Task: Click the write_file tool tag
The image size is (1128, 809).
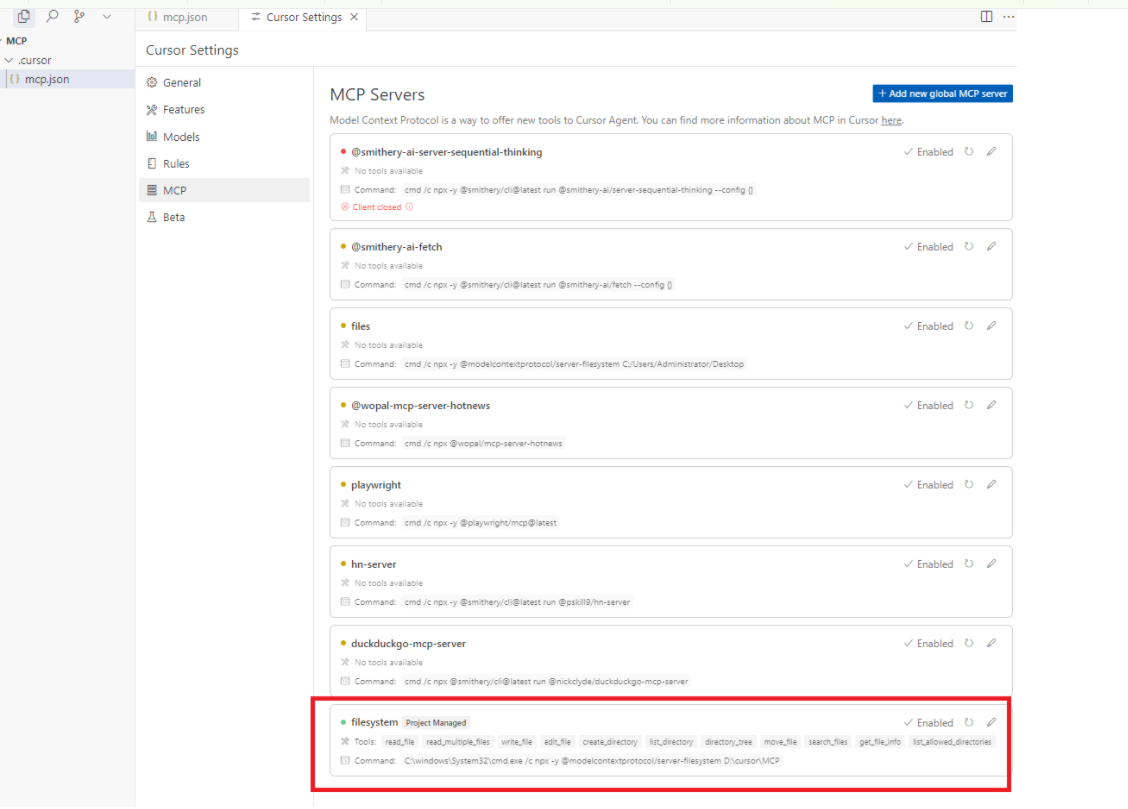Action: pos(517,742)
